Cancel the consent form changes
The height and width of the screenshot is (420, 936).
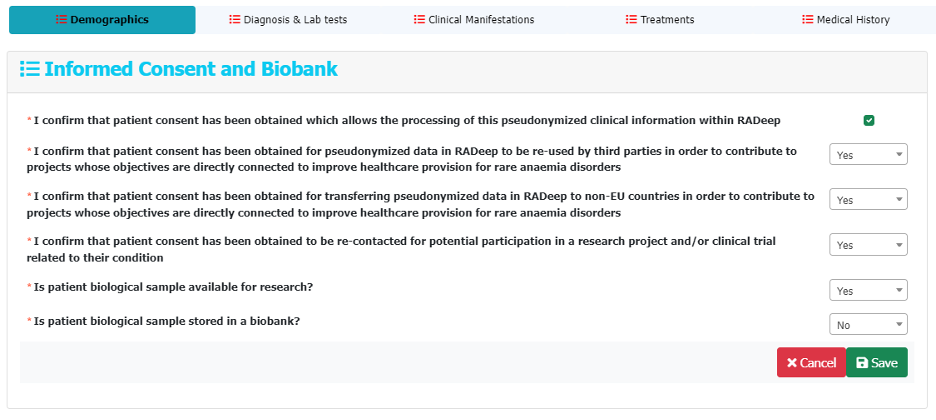[811, 363]
